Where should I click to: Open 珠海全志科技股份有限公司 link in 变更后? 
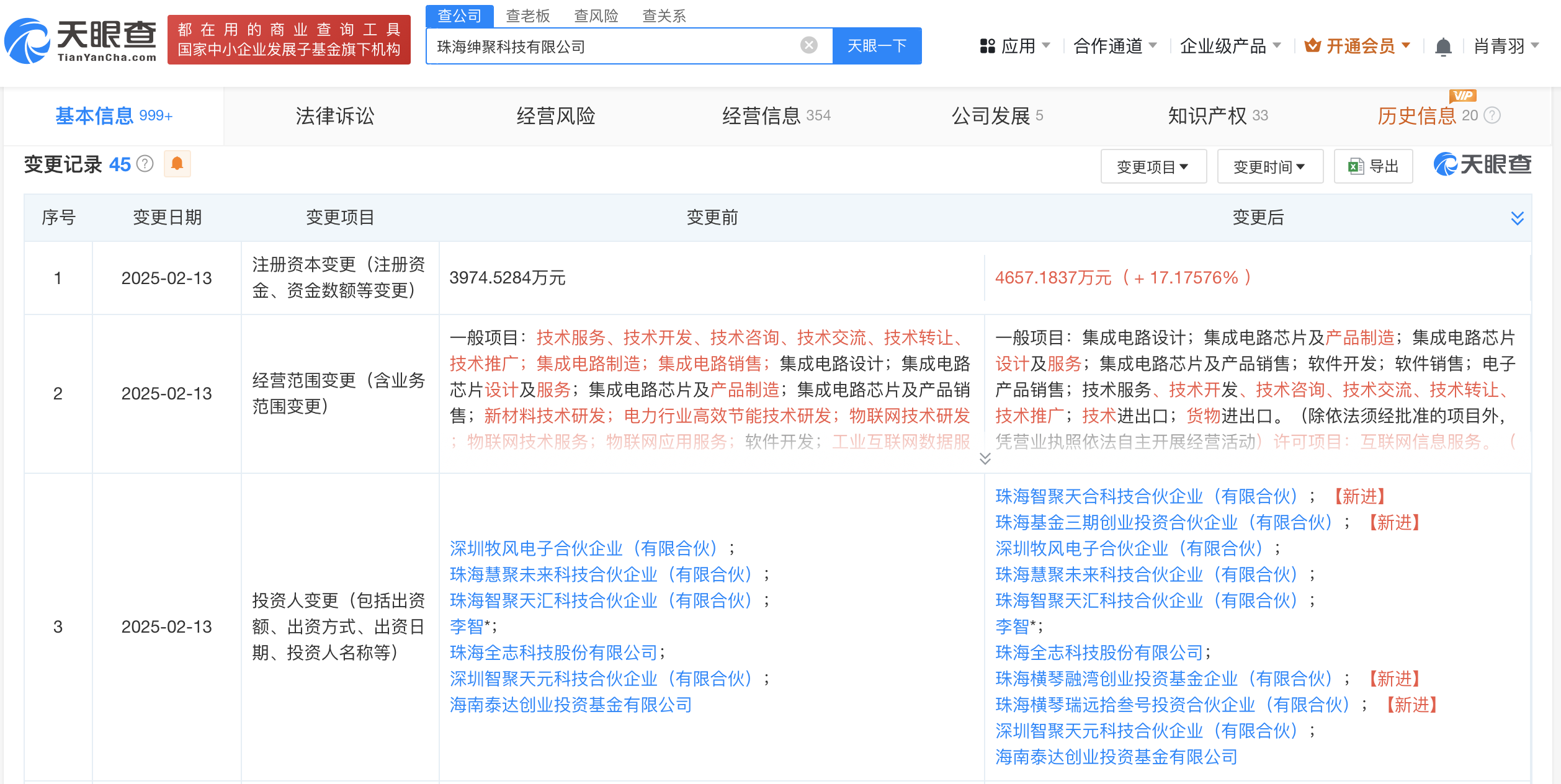1099,653
